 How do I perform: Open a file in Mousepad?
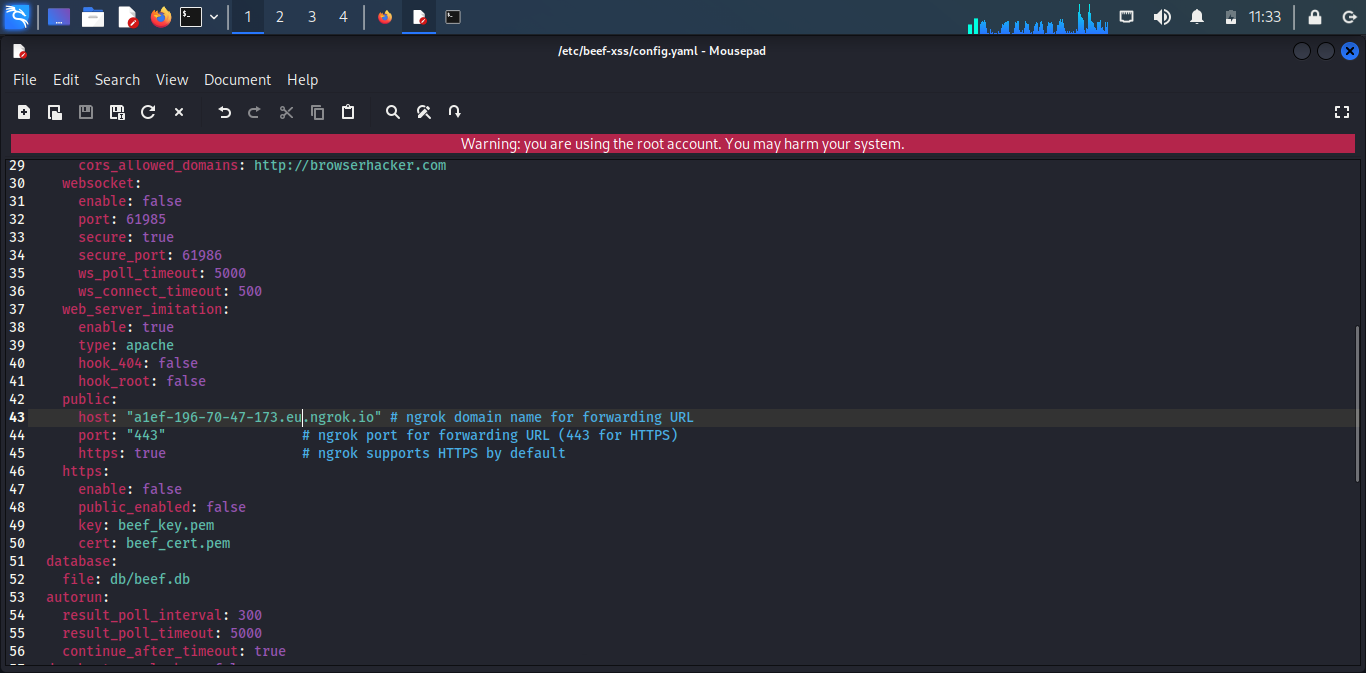click(54, 112)
